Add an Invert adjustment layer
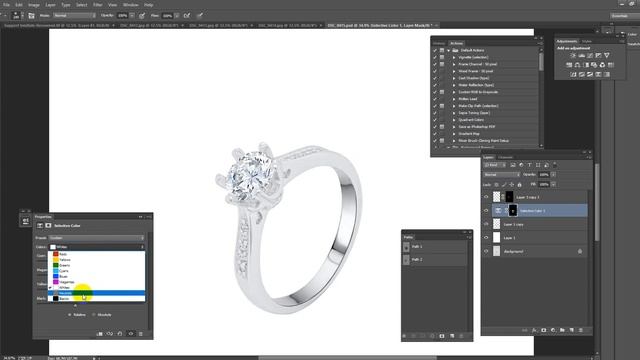This screenshot has height=360, width=640. tap(573, 74)
